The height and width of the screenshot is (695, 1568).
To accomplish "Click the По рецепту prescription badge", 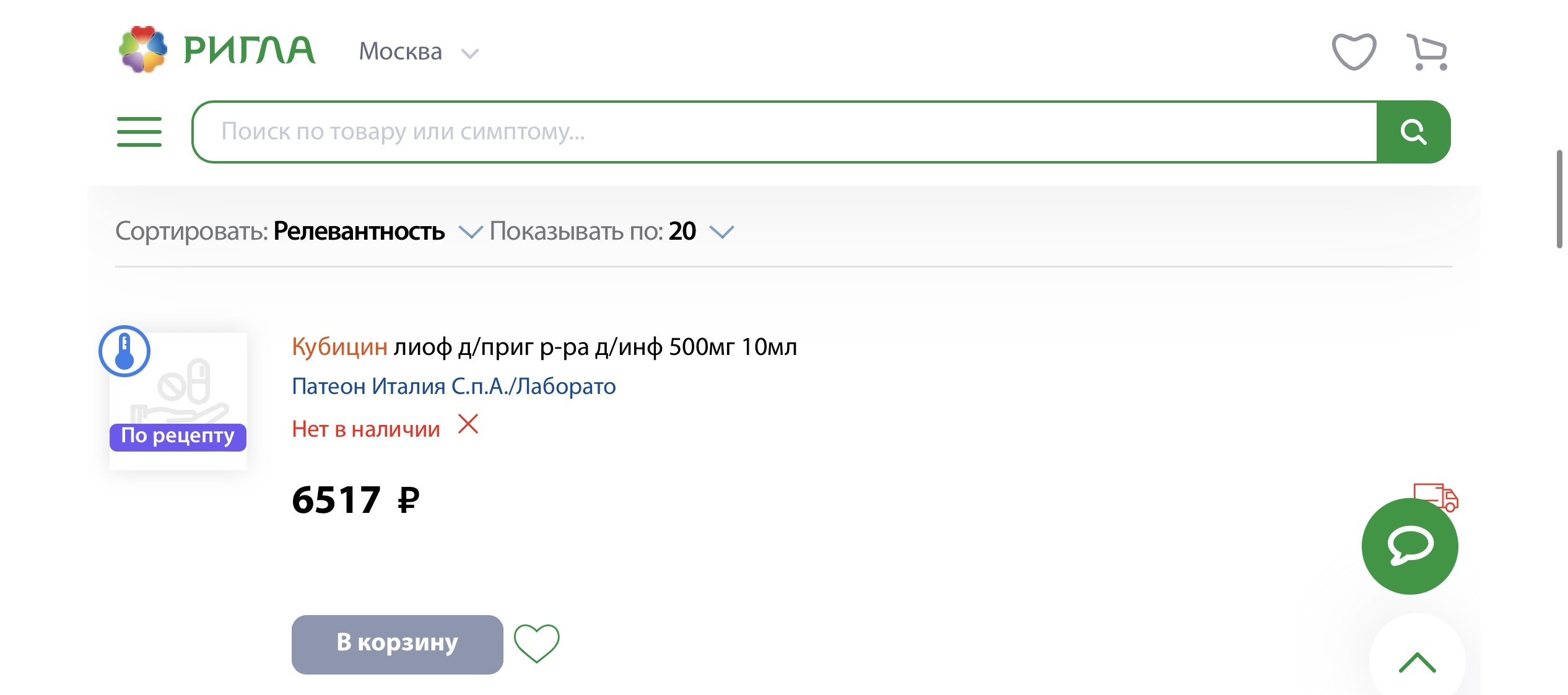I will click(x=178, y=437).
